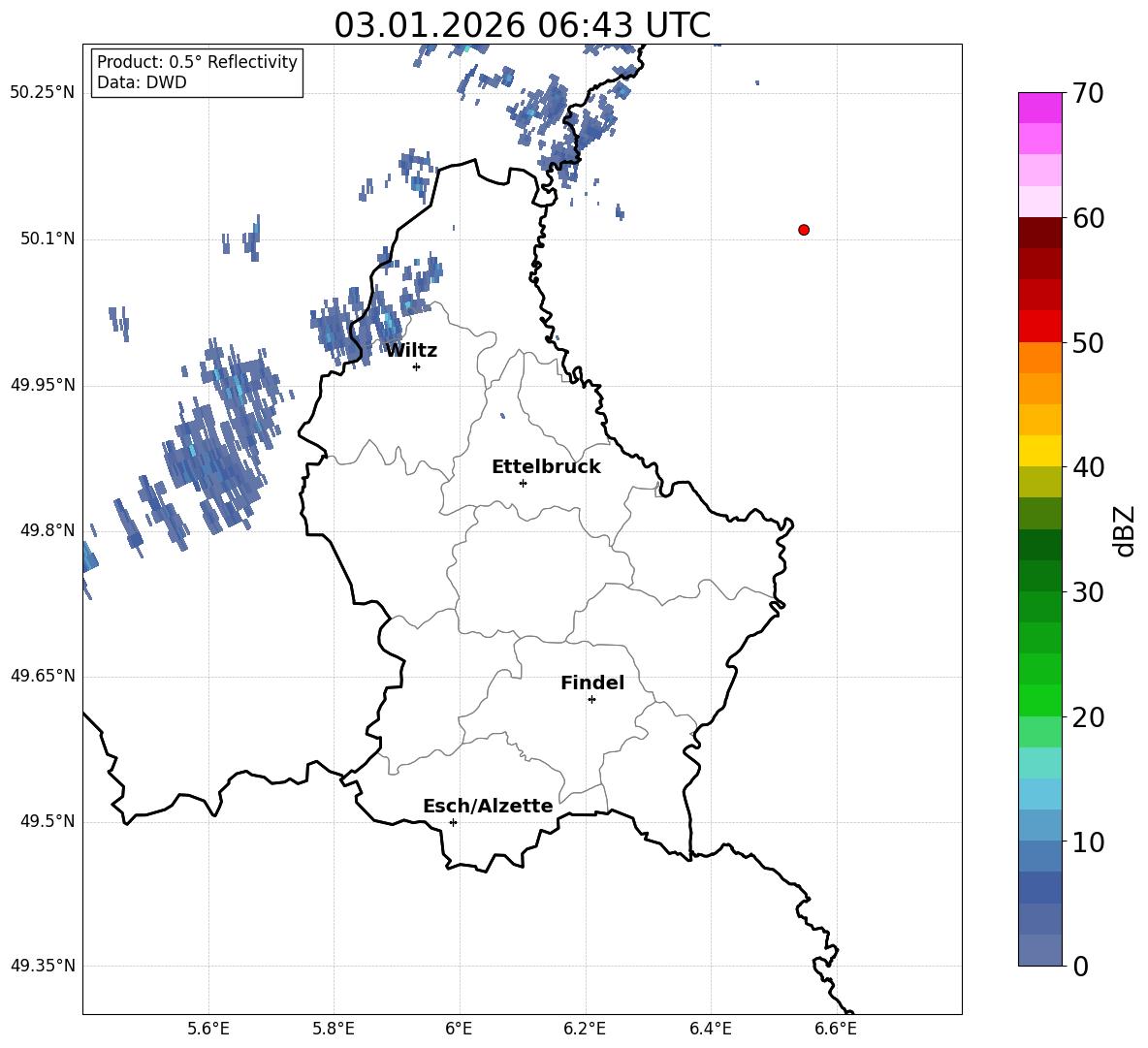Click the colorbar tick label 10
This screenshot has width=1148, height=1048.
1088,842
